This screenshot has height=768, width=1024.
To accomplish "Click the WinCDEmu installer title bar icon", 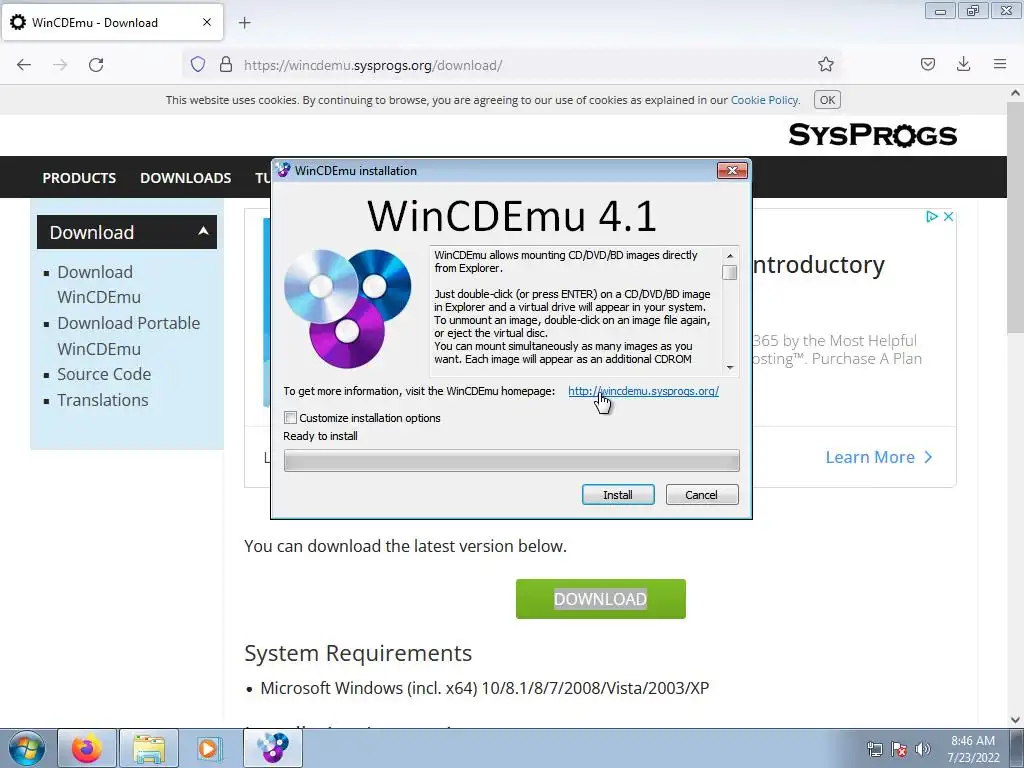I will coord(283,170).
